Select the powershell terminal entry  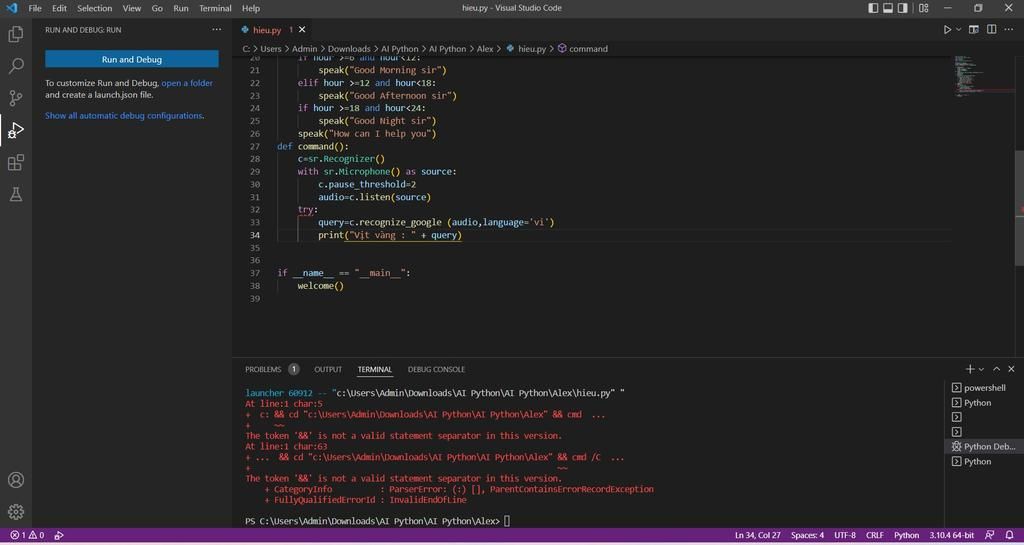pos(984,388)
